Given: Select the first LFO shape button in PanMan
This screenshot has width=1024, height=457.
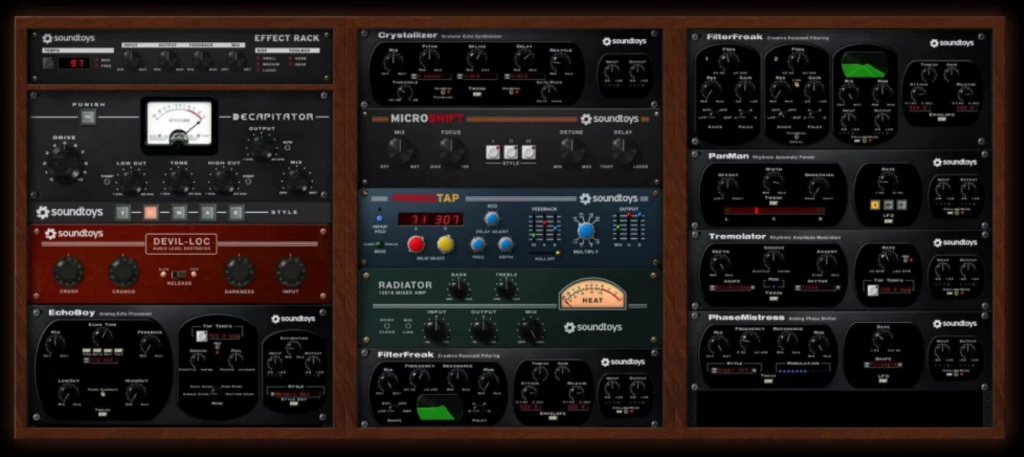Looking at the screenshot, I should point(874,205).
